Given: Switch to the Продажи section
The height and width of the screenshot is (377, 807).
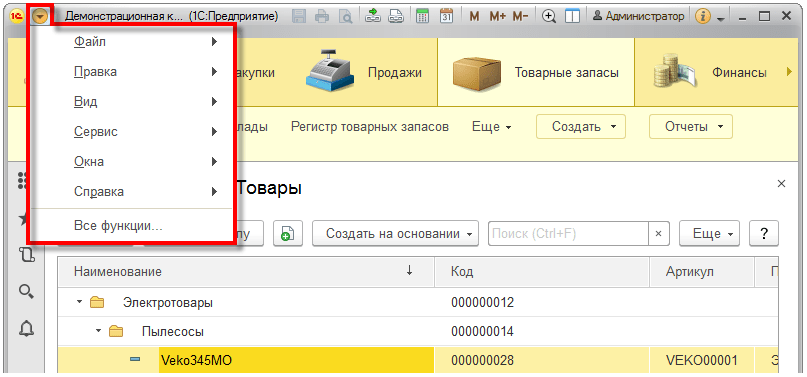Looking at the screenshot, I should tap(363, 73).
